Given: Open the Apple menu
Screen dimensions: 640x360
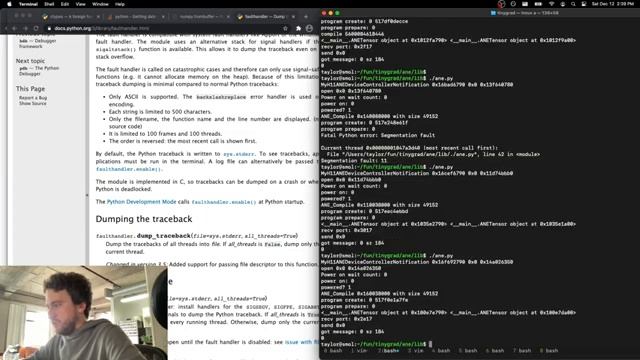Looking at the screenshot, I should click(x=9, y=4).
